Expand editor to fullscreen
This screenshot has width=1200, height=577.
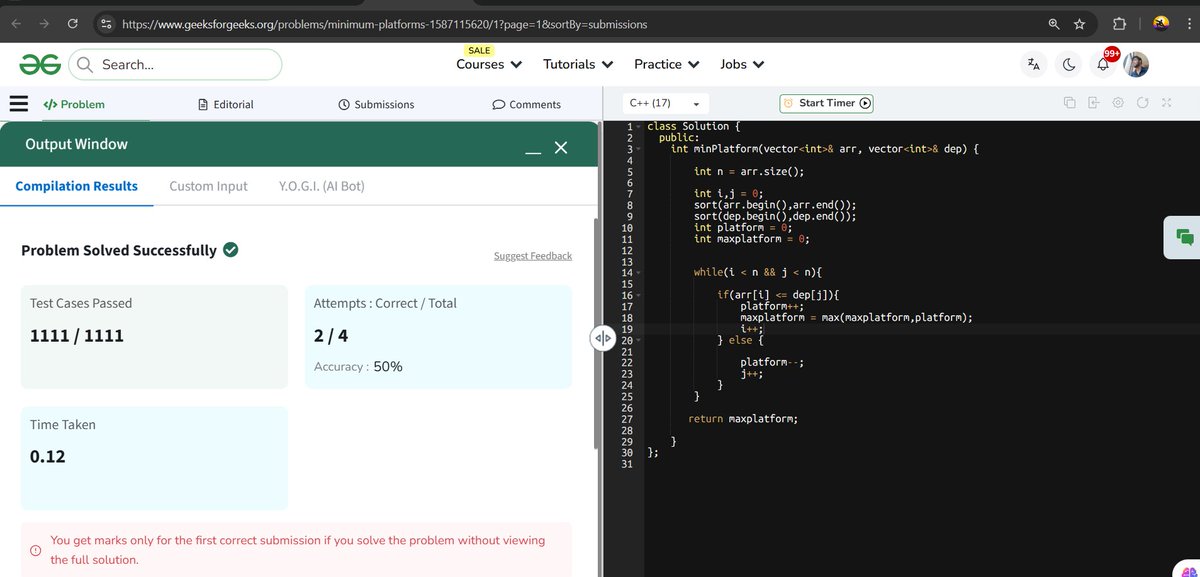click(x=1166, y=103)
